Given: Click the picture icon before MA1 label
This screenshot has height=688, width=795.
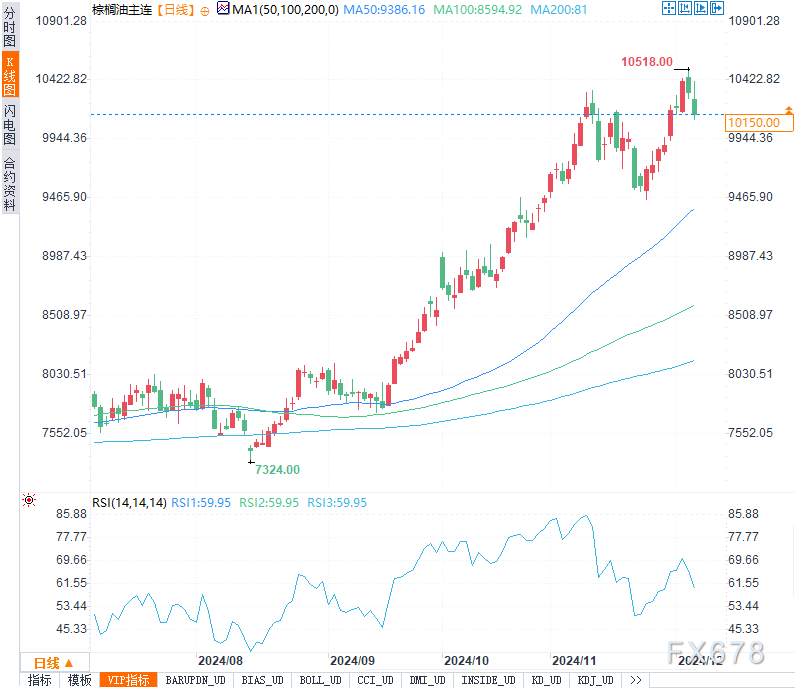Looking at the screenshot, I should coord(223,10).
